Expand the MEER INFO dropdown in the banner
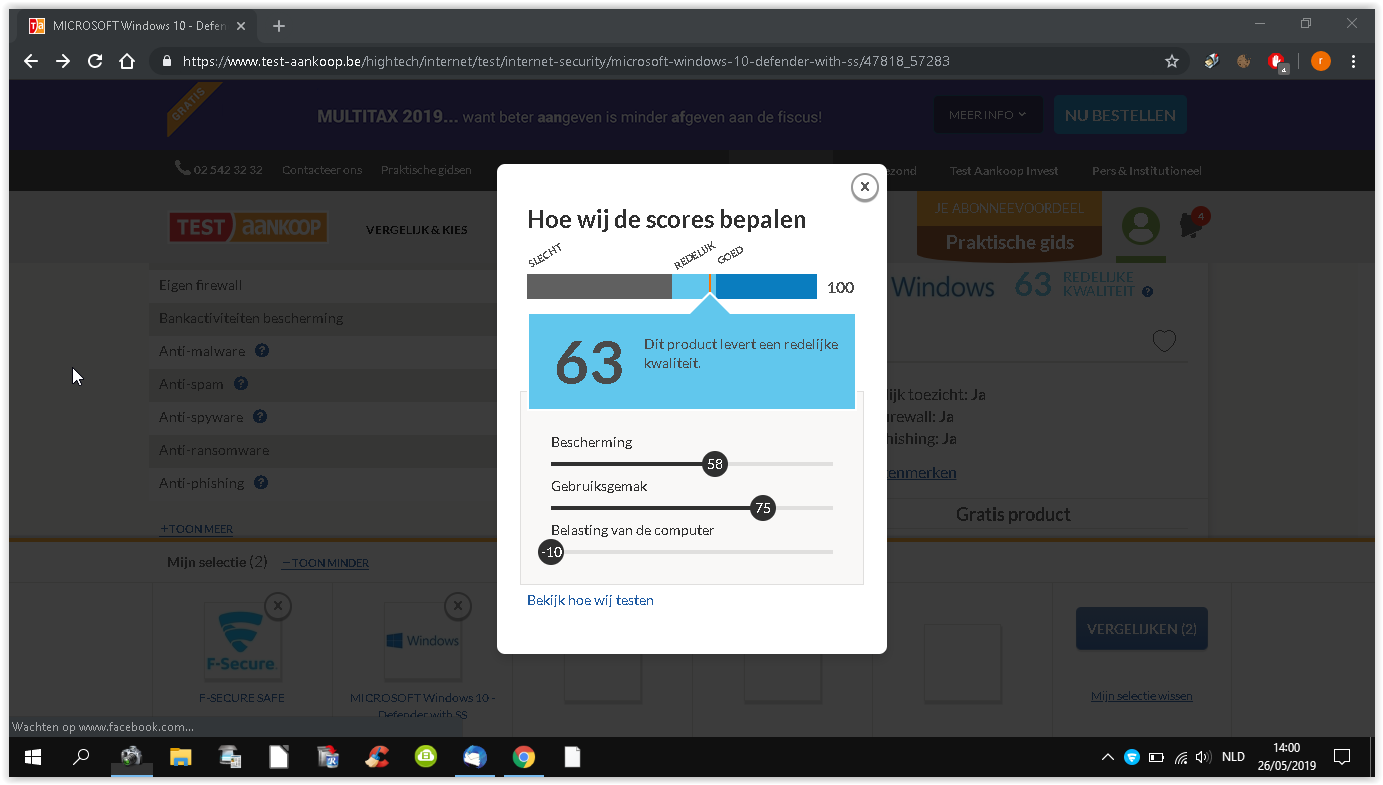 point(988,115)
